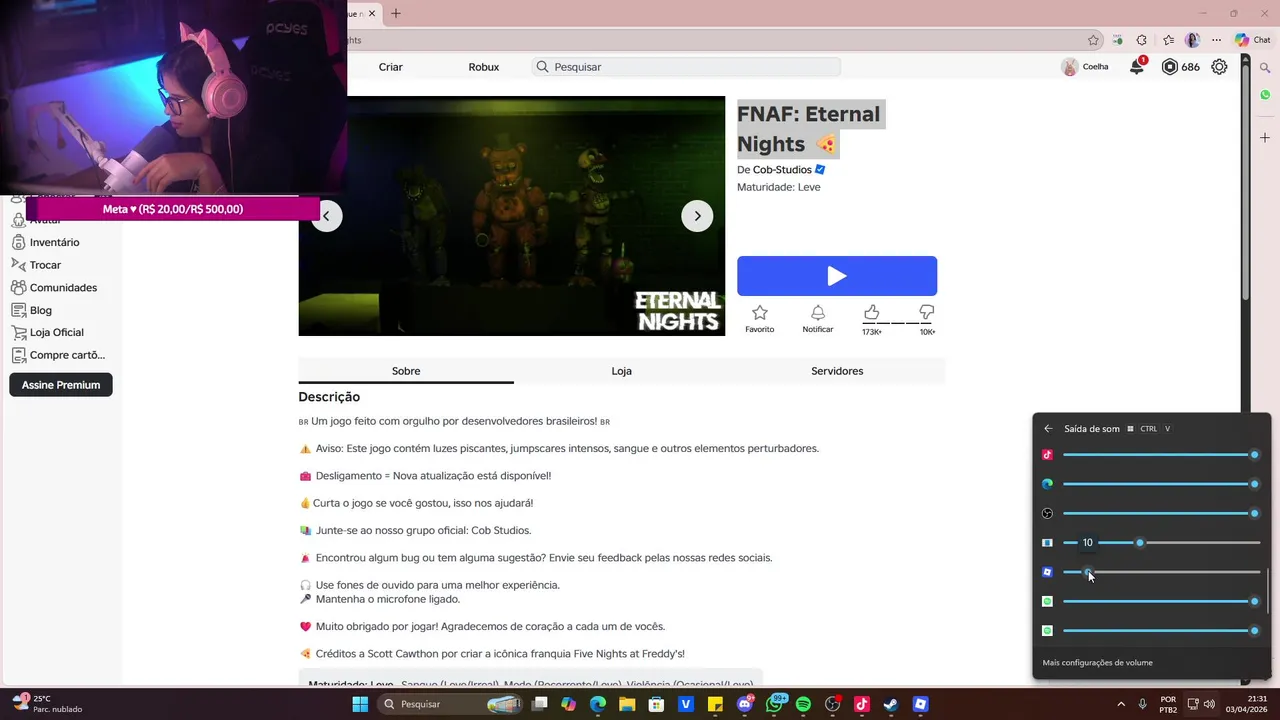This screenshot has height=720, width=1280.
Task: Open the Robux menu item
Action: (x=483, y=67)
